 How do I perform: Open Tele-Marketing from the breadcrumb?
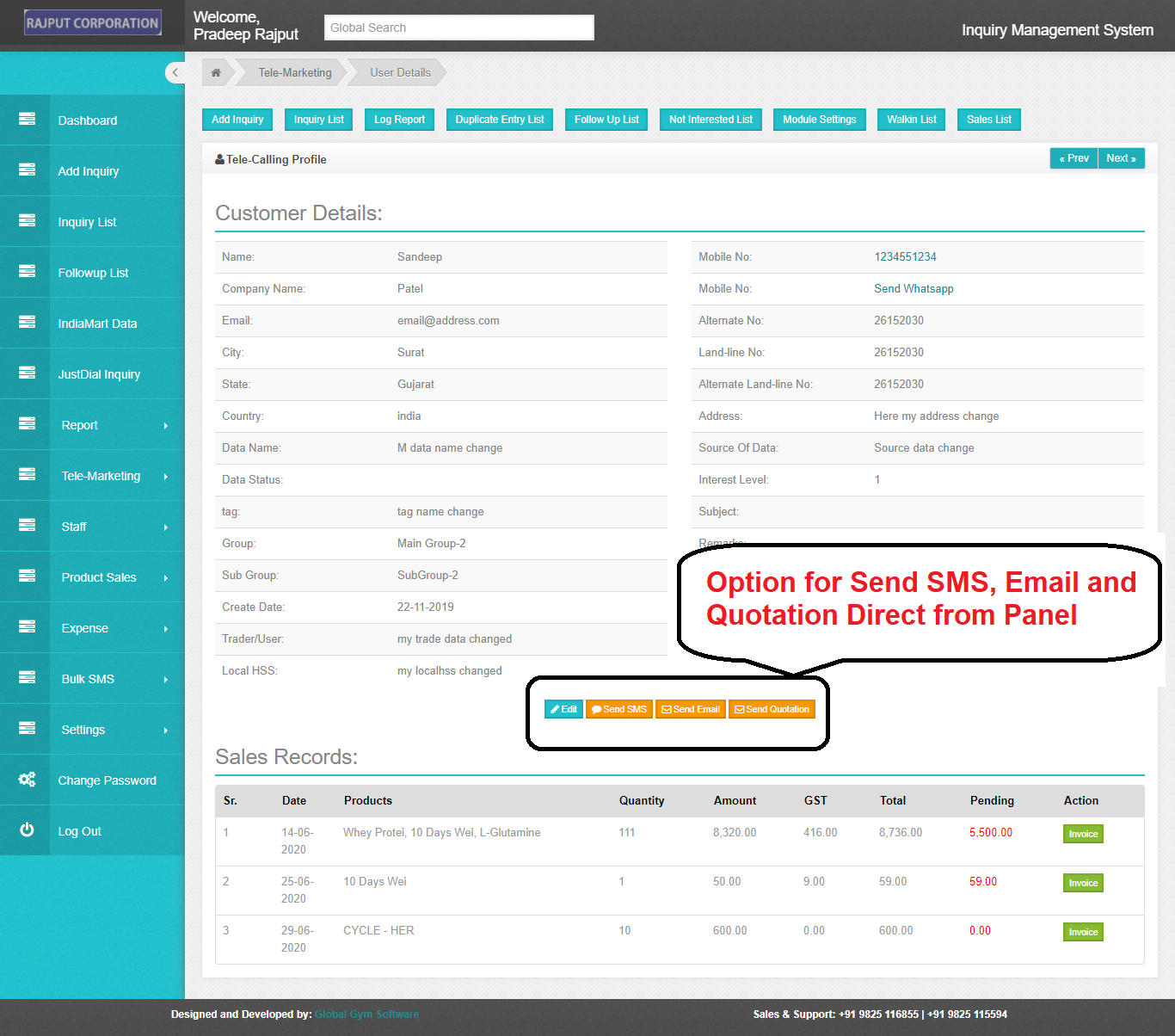tap(293, 72)
